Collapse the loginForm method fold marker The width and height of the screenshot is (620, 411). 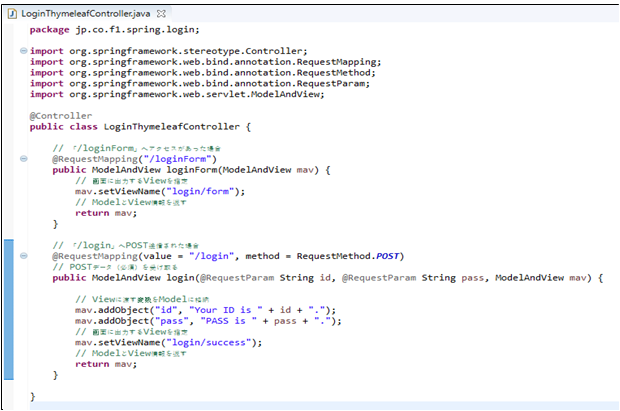22,159
